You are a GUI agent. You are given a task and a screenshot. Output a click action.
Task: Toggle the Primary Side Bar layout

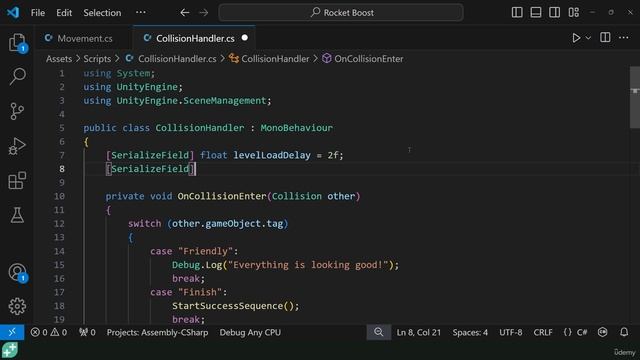click(x=517, y=12)
